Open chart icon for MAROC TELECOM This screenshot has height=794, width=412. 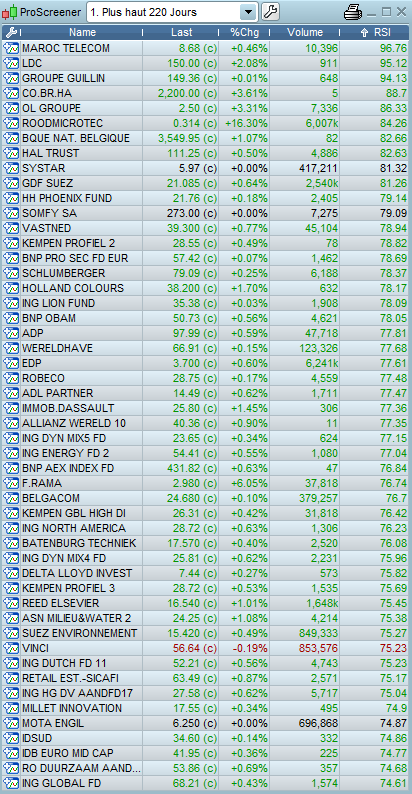pyautogui.click(x=11, y=49)
